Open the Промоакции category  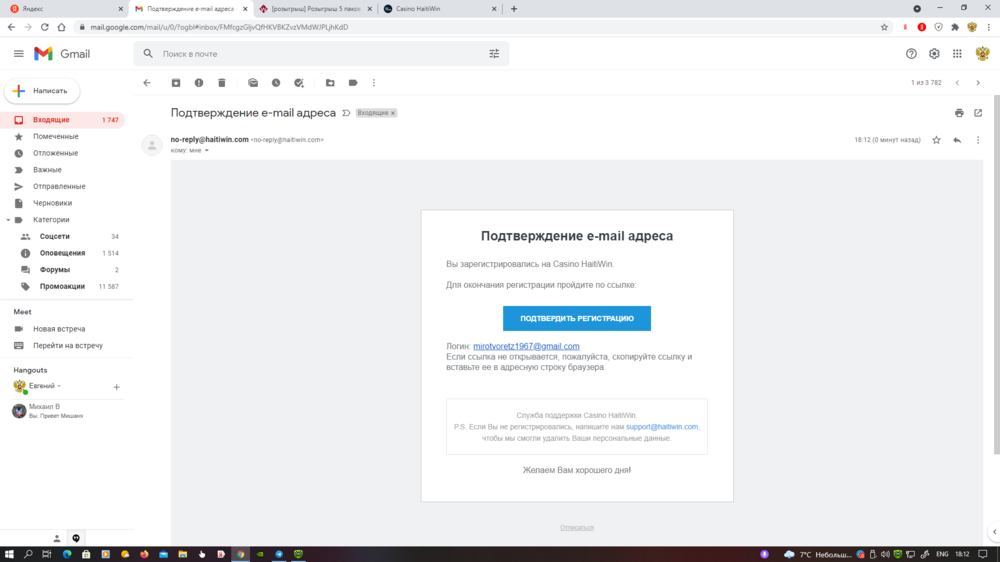62,286
